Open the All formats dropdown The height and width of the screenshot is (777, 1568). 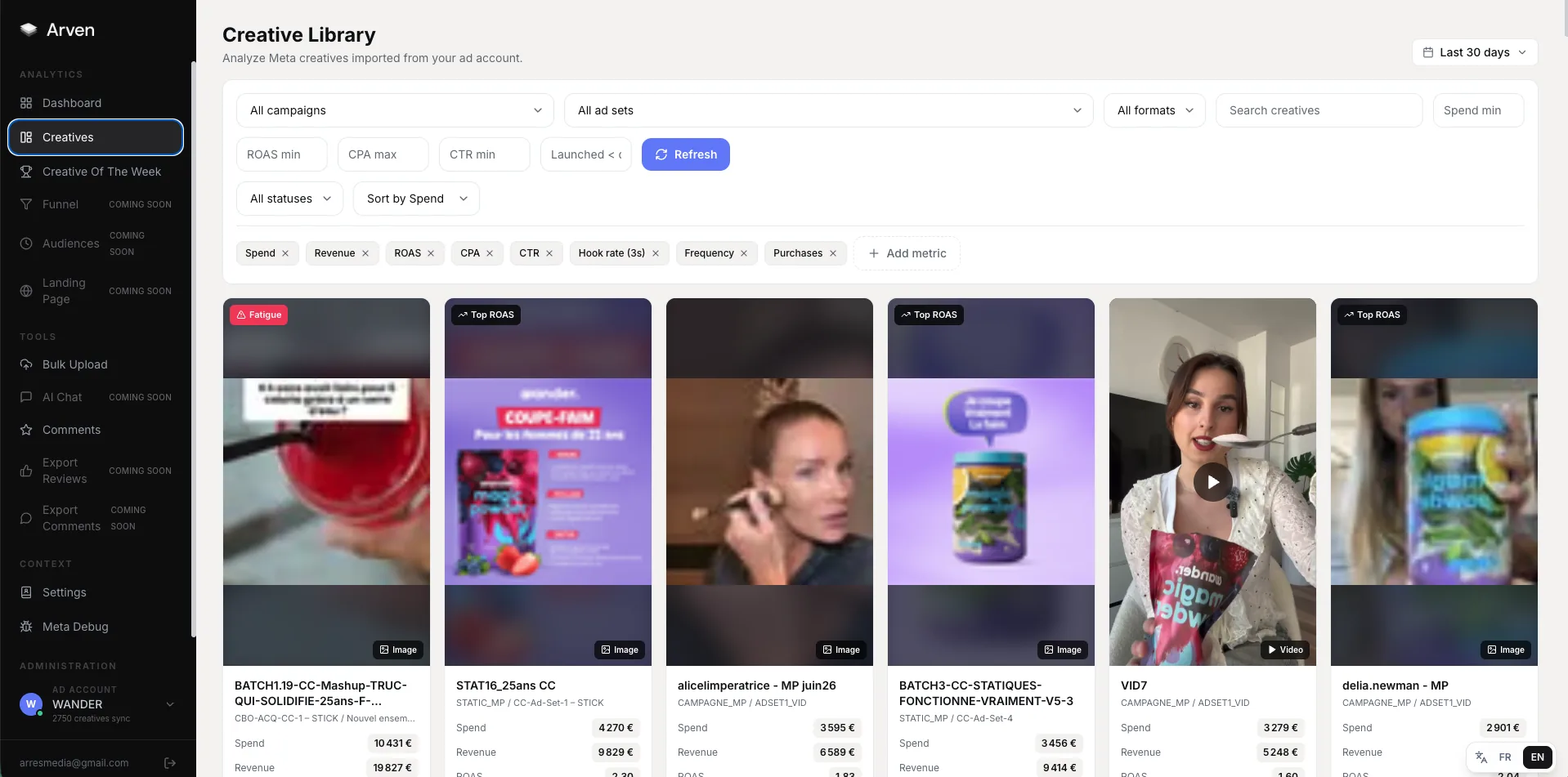[1155, 110]
